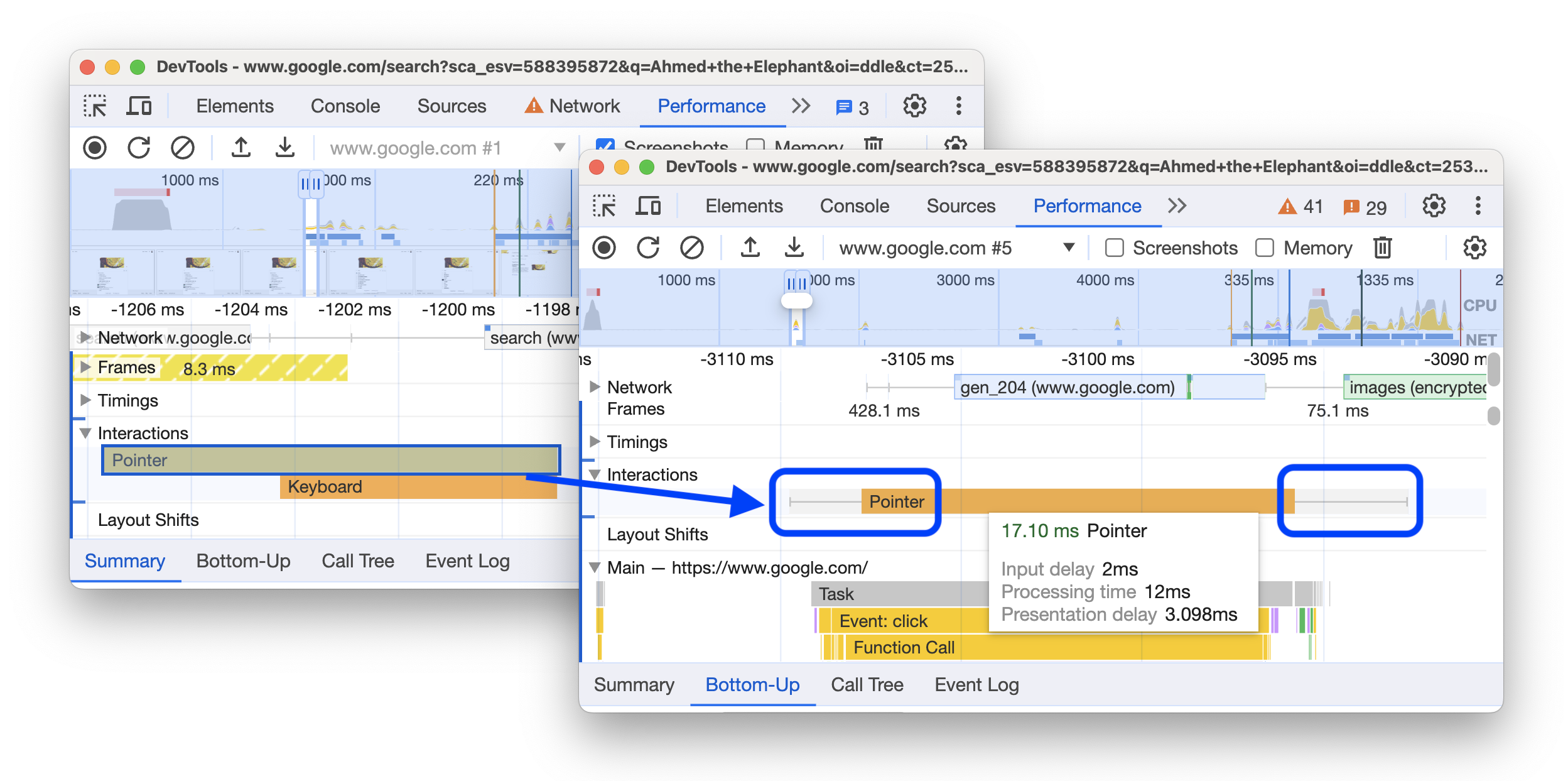Screen dimensions: 1568x781
Task: Enable the Screenshots checkbox in back window
Action: coord(607,144)
